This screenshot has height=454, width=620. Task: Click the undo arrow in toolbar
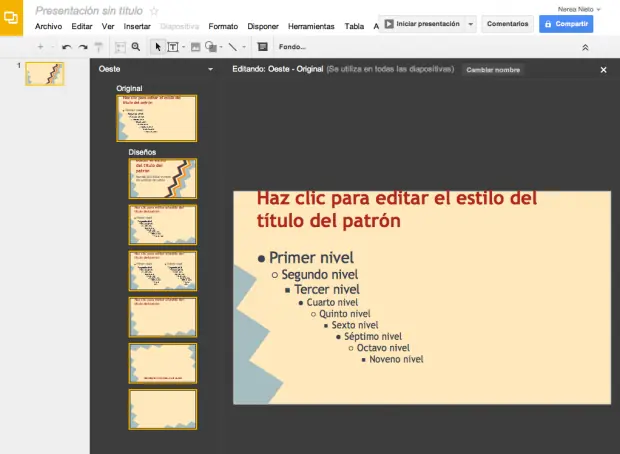tap(67, 47)
